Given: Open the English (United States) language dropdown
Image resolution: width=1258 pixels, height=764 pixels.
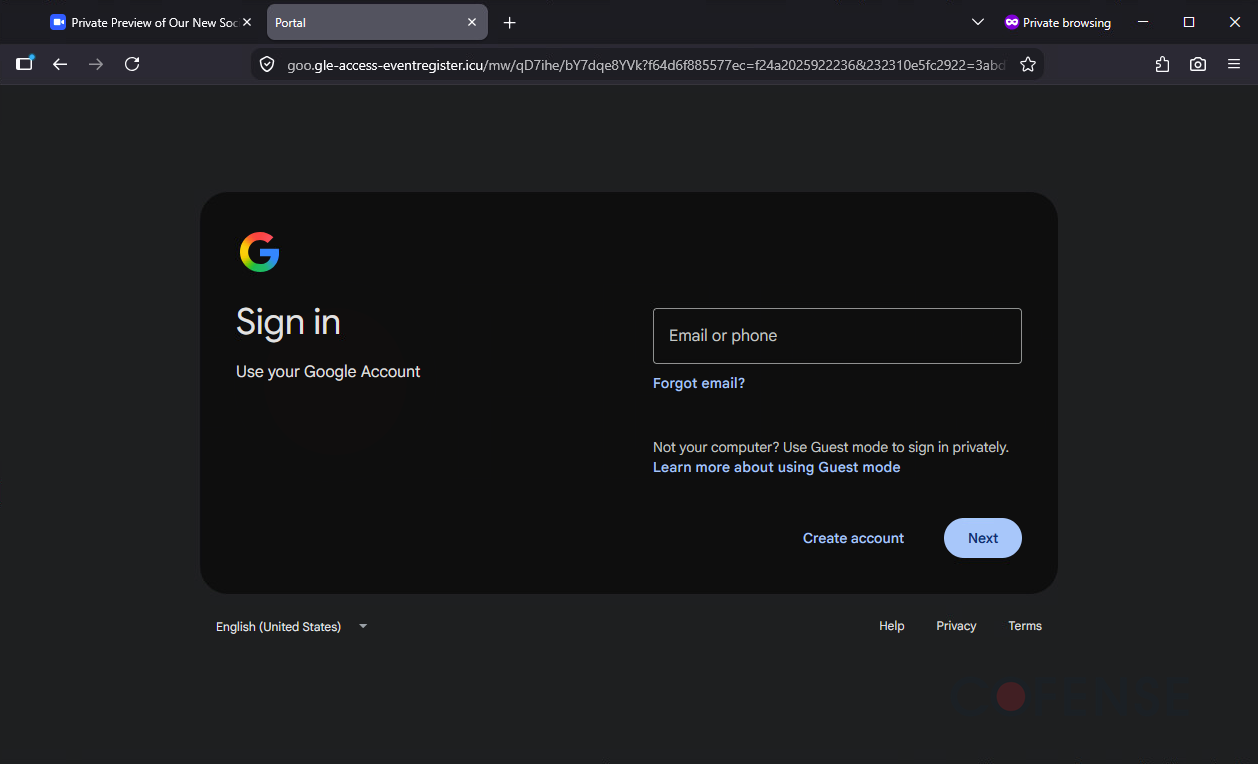Looking at the screenshot, I should click(x=292, y=626).
